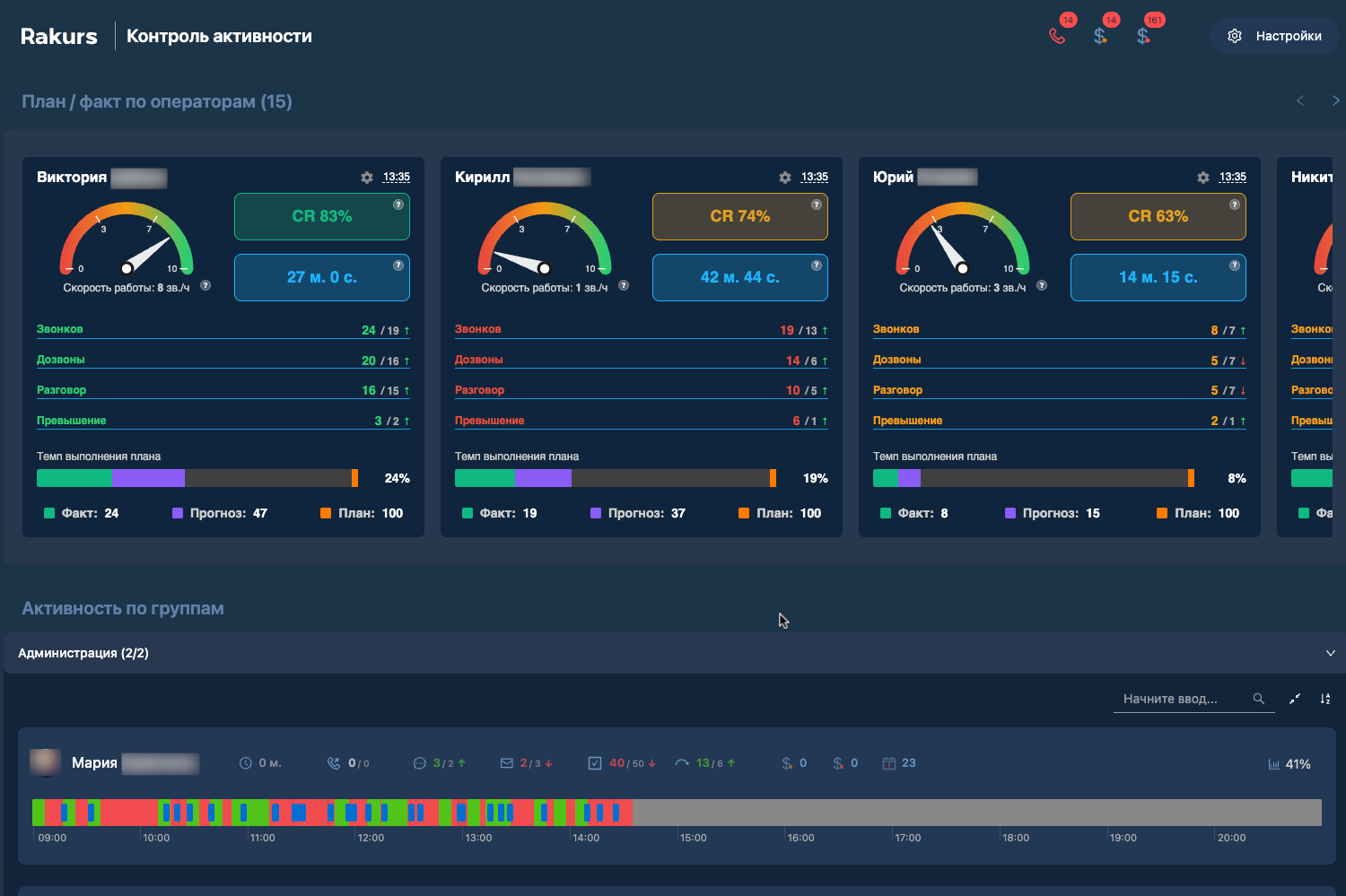Open Настройки settings
The width and height of the screenshot is (1346, 896).
pyautogui.click(x=1274, y=36)
